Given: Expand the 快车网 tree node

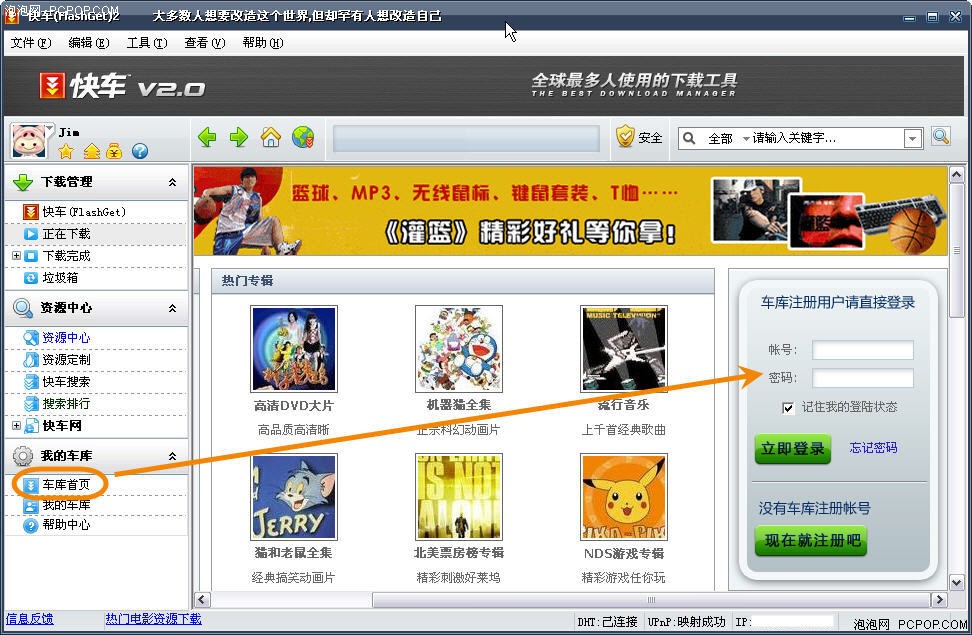Looking at the screenshot, I should pos(16,425).
